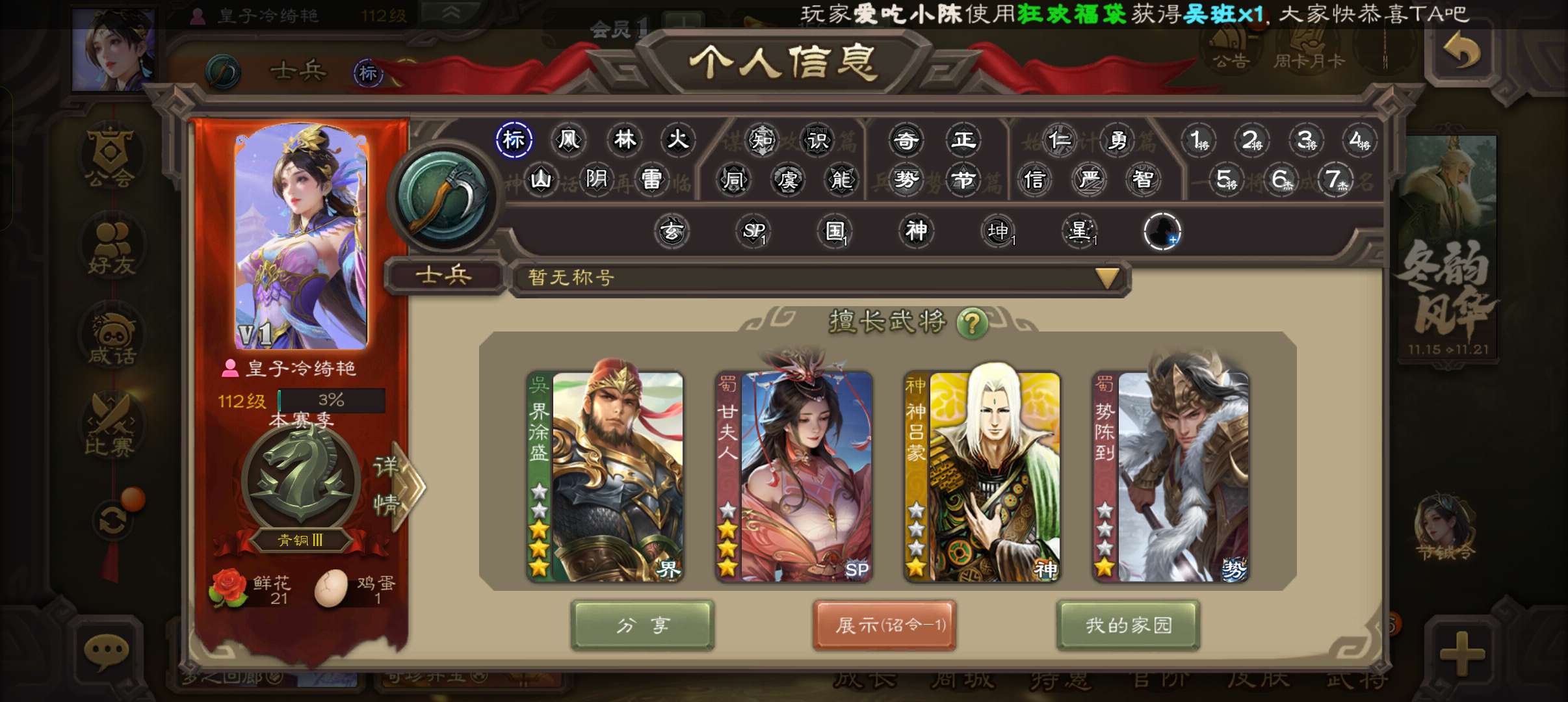Click the yellow plus icon at bottom right
This screenshot has height=702, width=1568.
tap(1462, 653)
